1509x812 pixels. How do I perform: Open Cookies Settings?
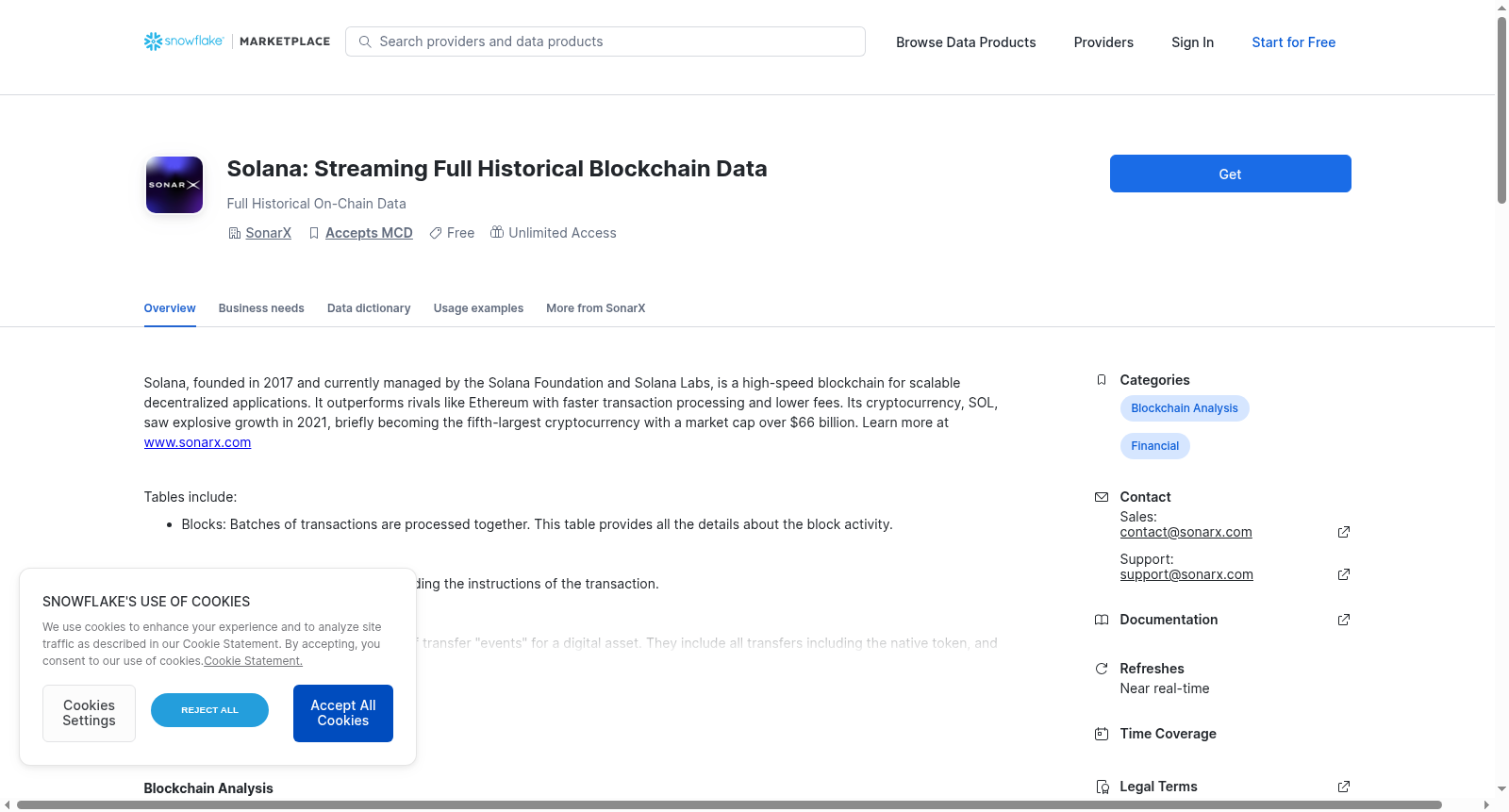tap(89, 713)
